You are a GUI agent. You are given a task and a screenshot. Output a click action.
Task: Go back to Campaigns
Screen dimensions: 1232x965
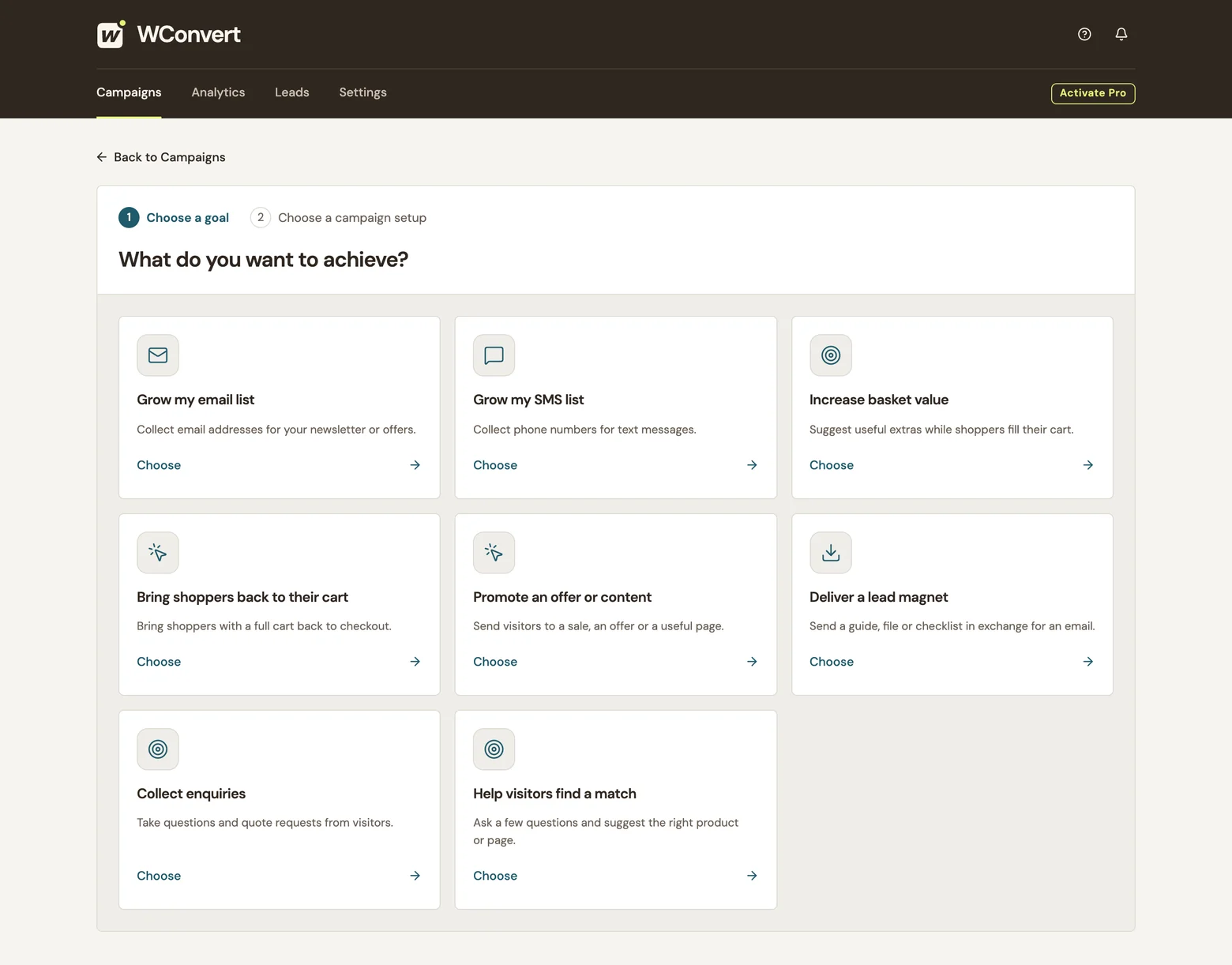[161, 157]
